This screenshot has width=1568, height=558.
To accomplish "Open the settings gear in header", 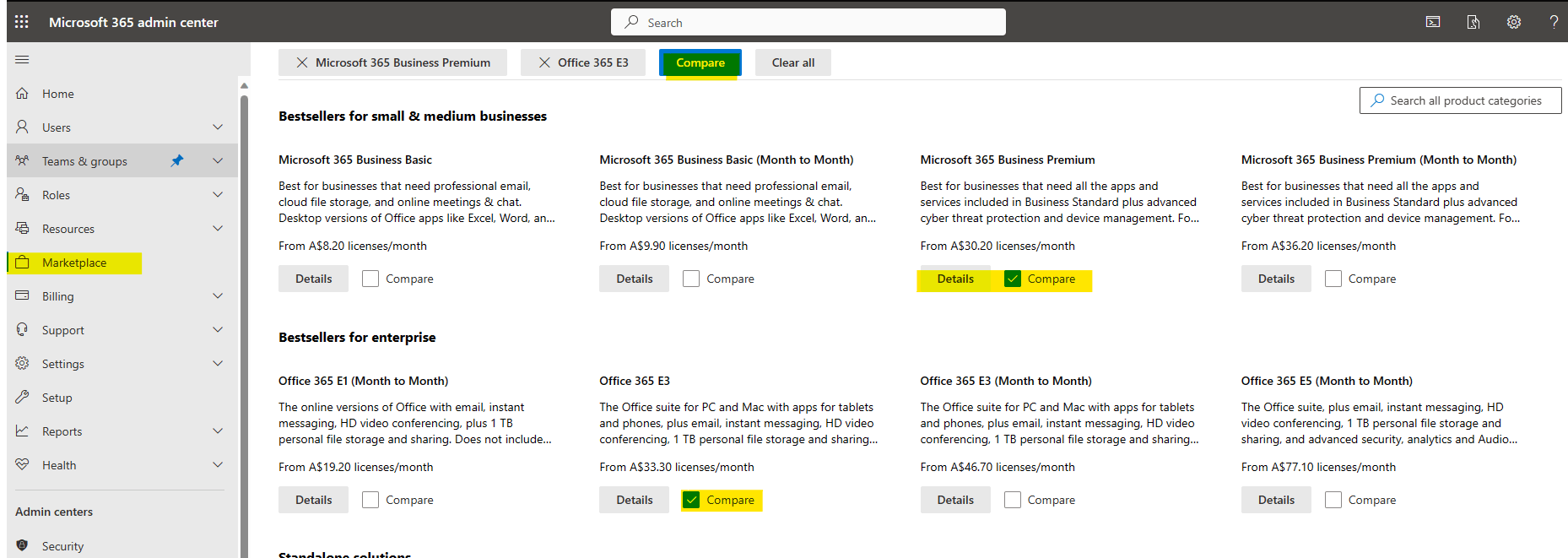I will pos(1514,22).
